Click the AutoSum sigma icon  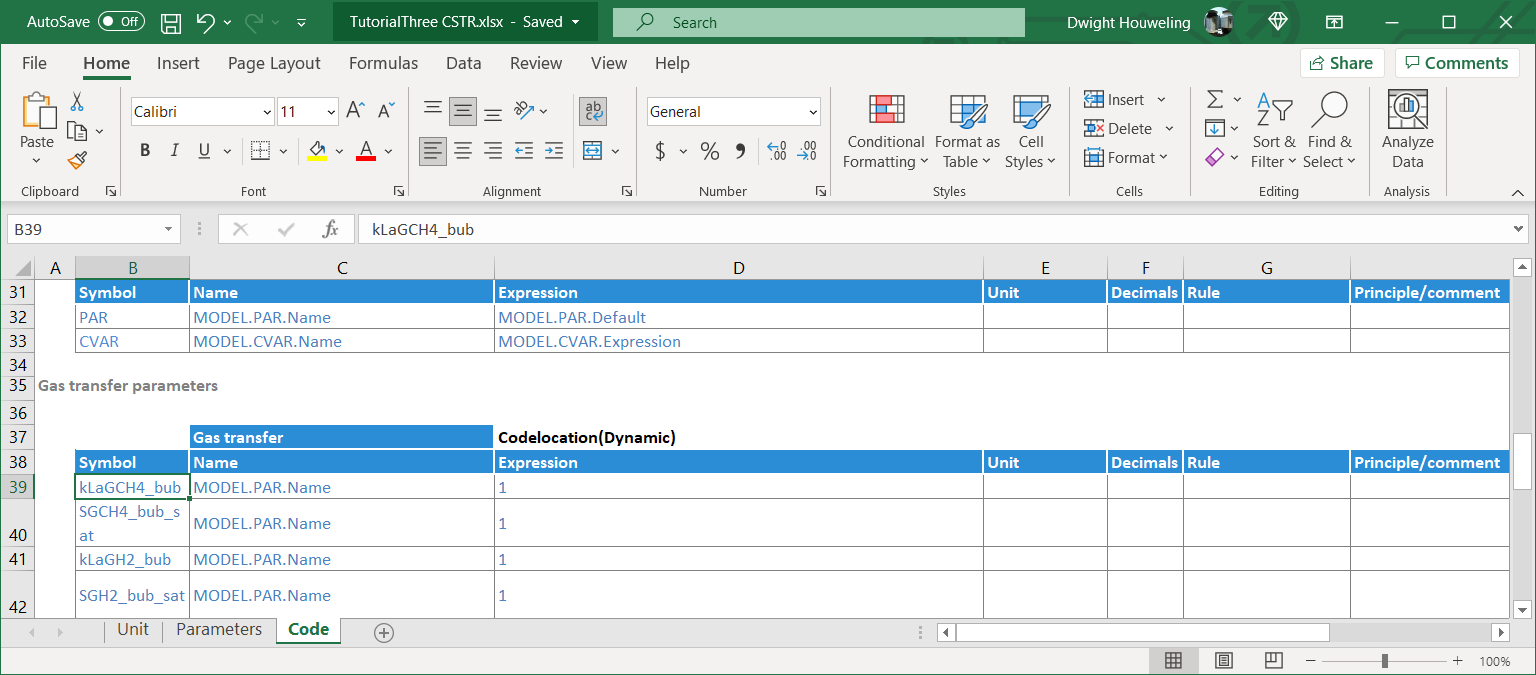point(1215,99)
